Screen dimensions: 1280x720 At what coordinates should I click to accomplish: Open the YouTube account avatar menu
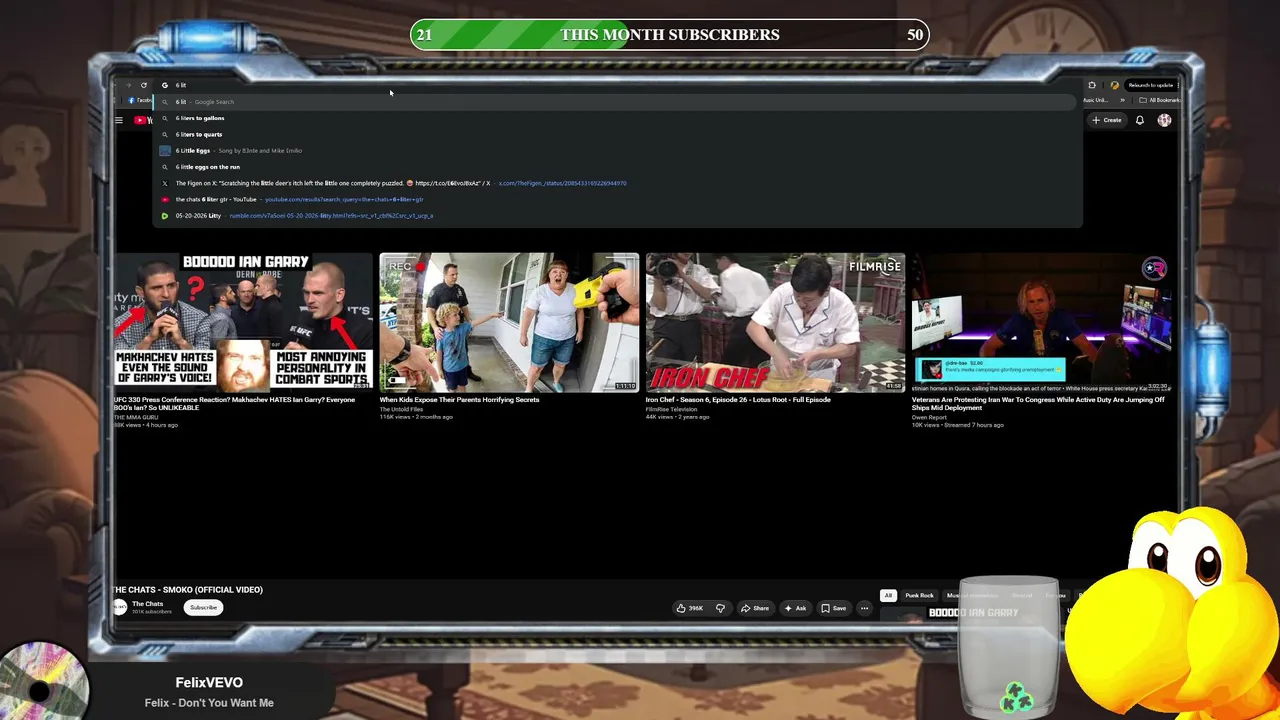pos(1164,120)
